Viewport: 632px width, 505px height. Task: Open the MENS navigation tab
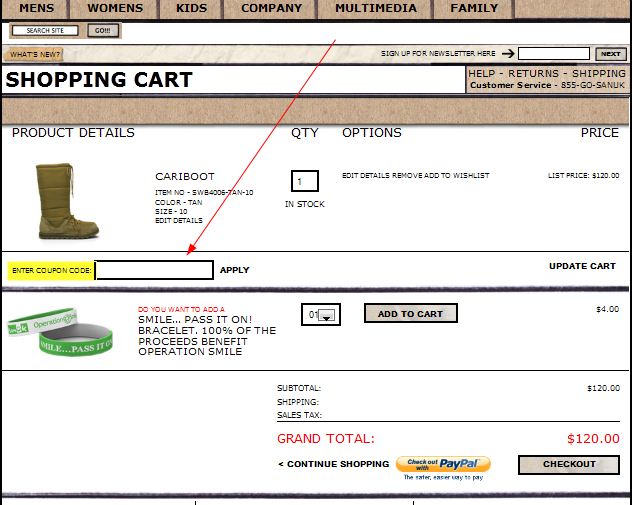36,8
